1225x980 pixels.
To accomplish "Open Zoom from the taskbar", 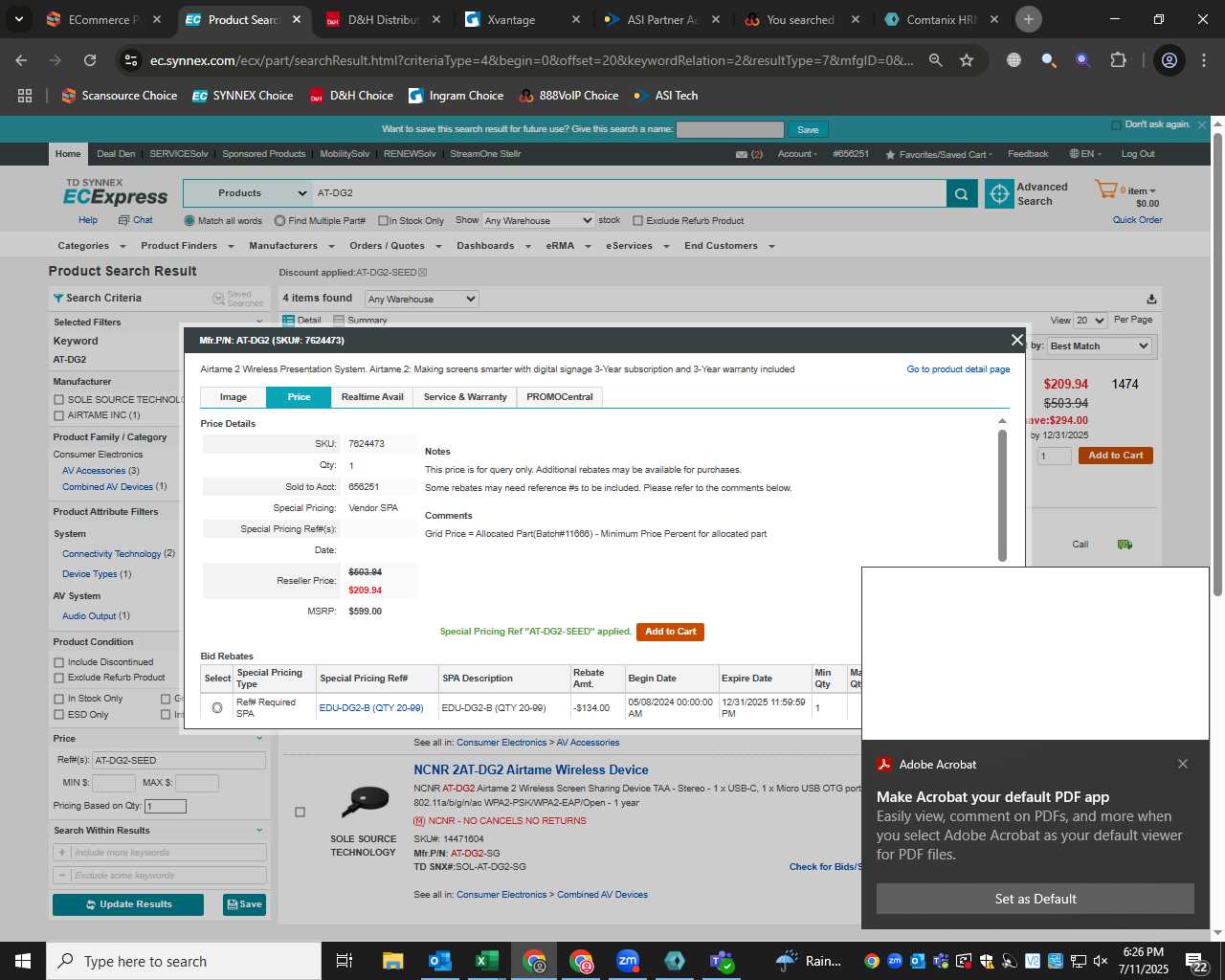I will (628, 961).
